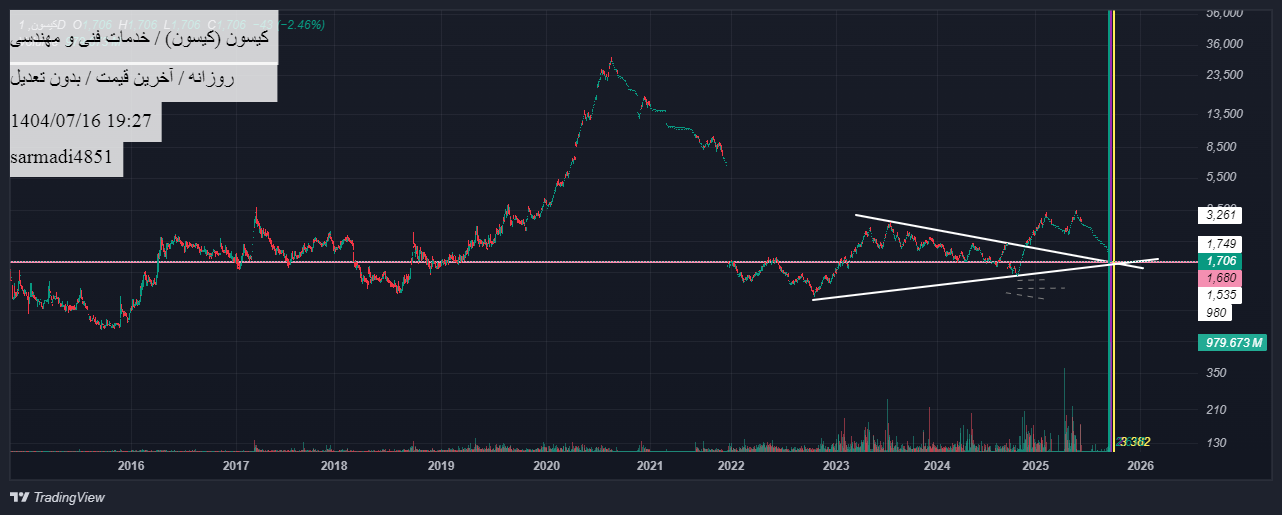
Task: Click the sarmadi4851 username text box
Action: (66, 158)
